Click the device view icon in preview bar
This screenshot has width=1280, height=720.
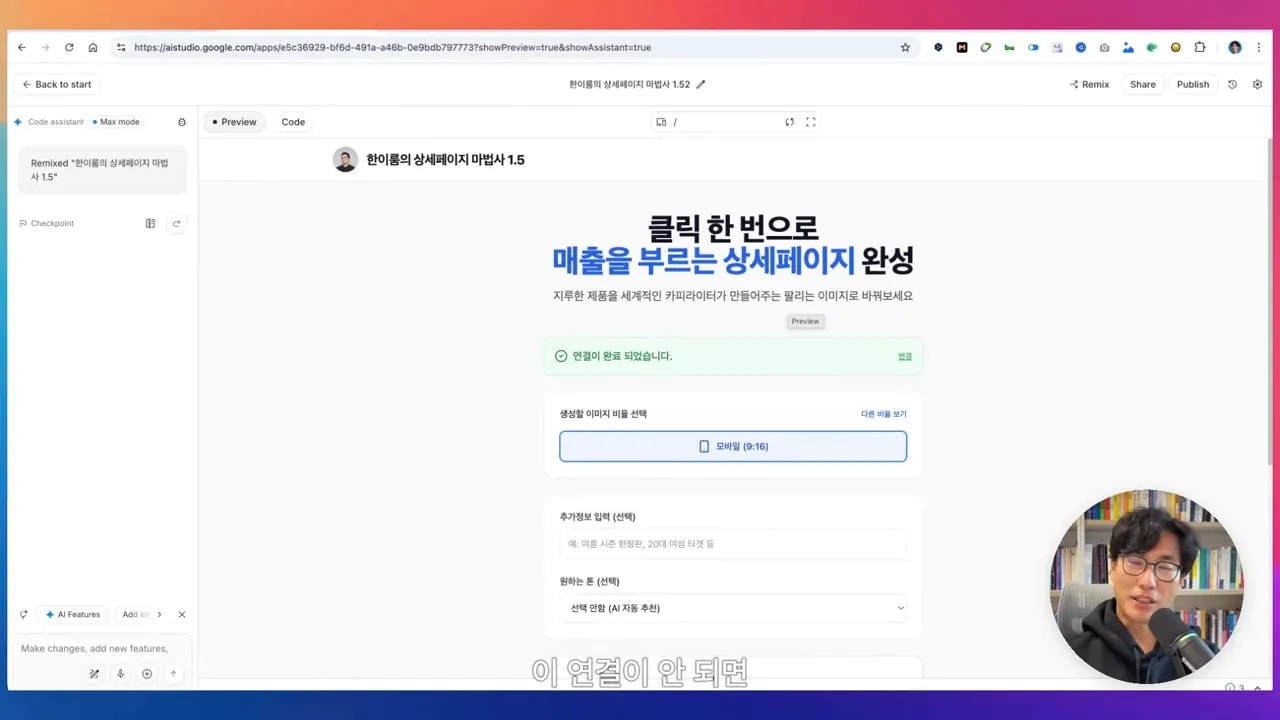tap(661, 122)
